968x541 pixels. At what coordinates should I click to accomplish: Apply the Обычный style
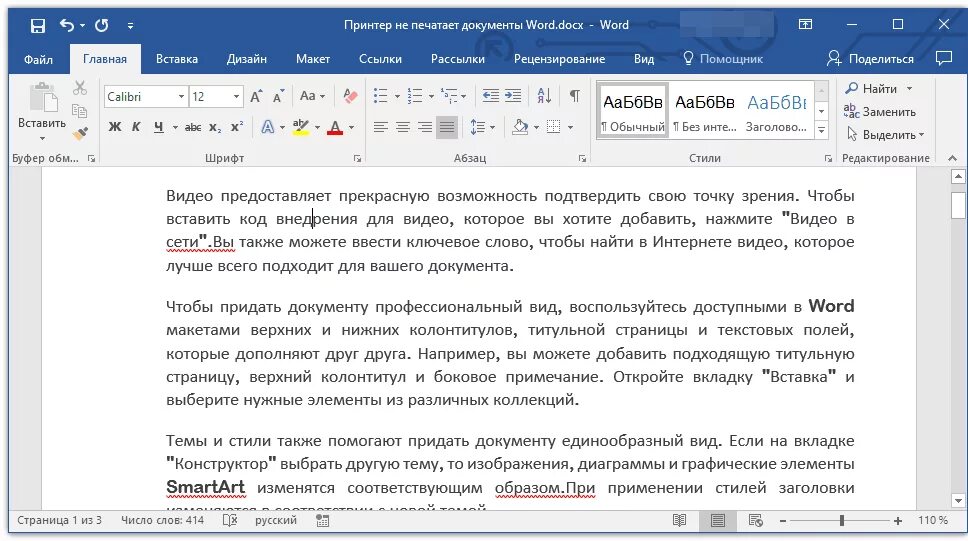(633, 111)
